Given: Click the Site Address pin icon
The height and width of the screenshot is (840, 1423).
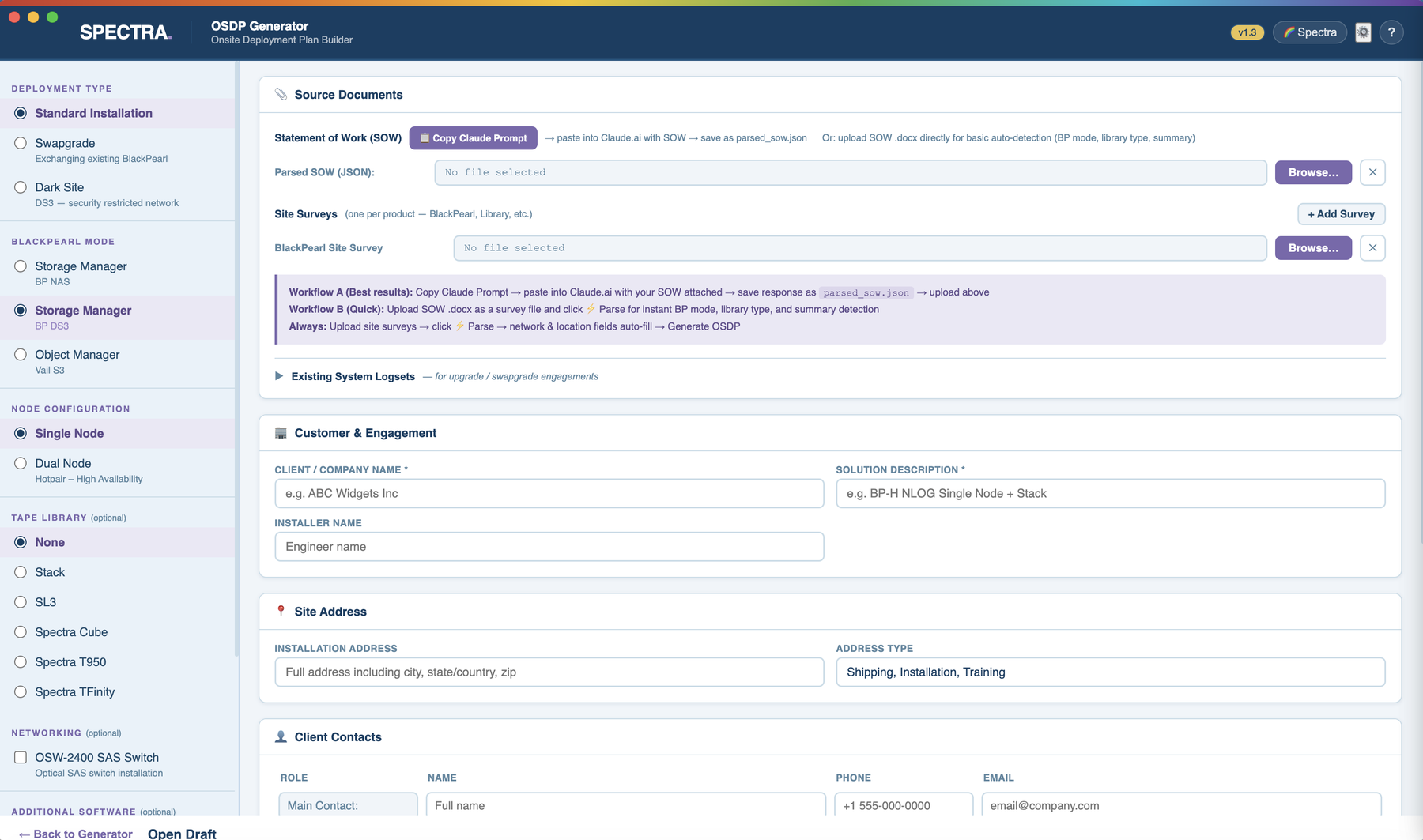Looking at the screenshot, I should tap(281, 611).
